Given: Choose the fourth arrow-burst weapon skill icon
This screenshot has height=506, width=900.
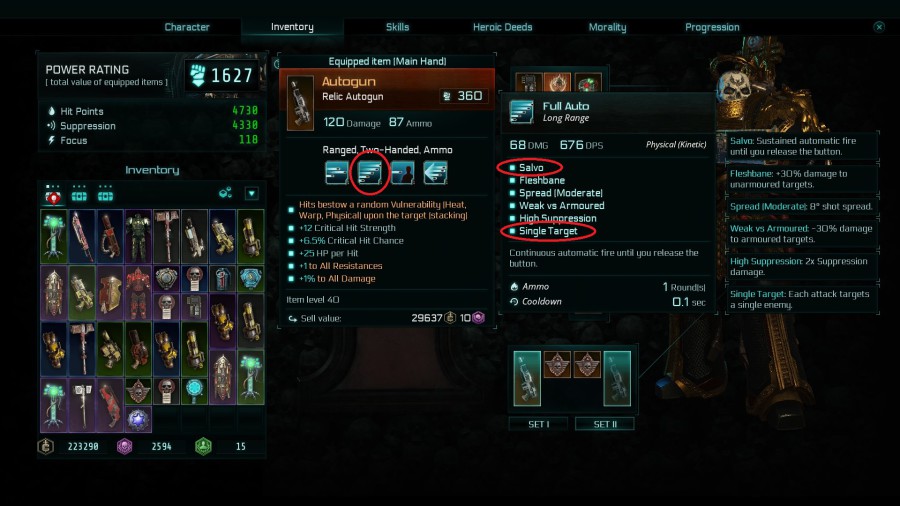Looking at the screenshot, I should tap(435, 173).
